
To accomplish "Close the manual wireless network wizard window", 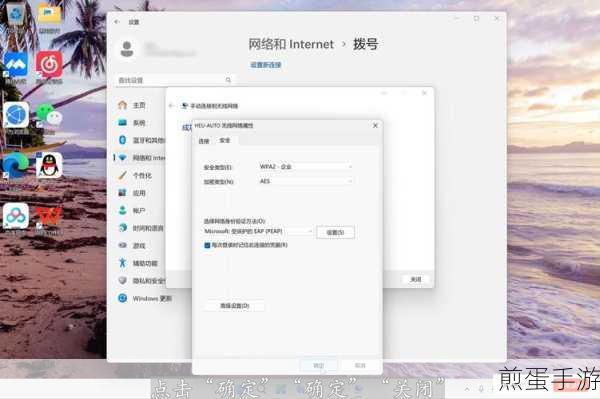I will 424,93.
